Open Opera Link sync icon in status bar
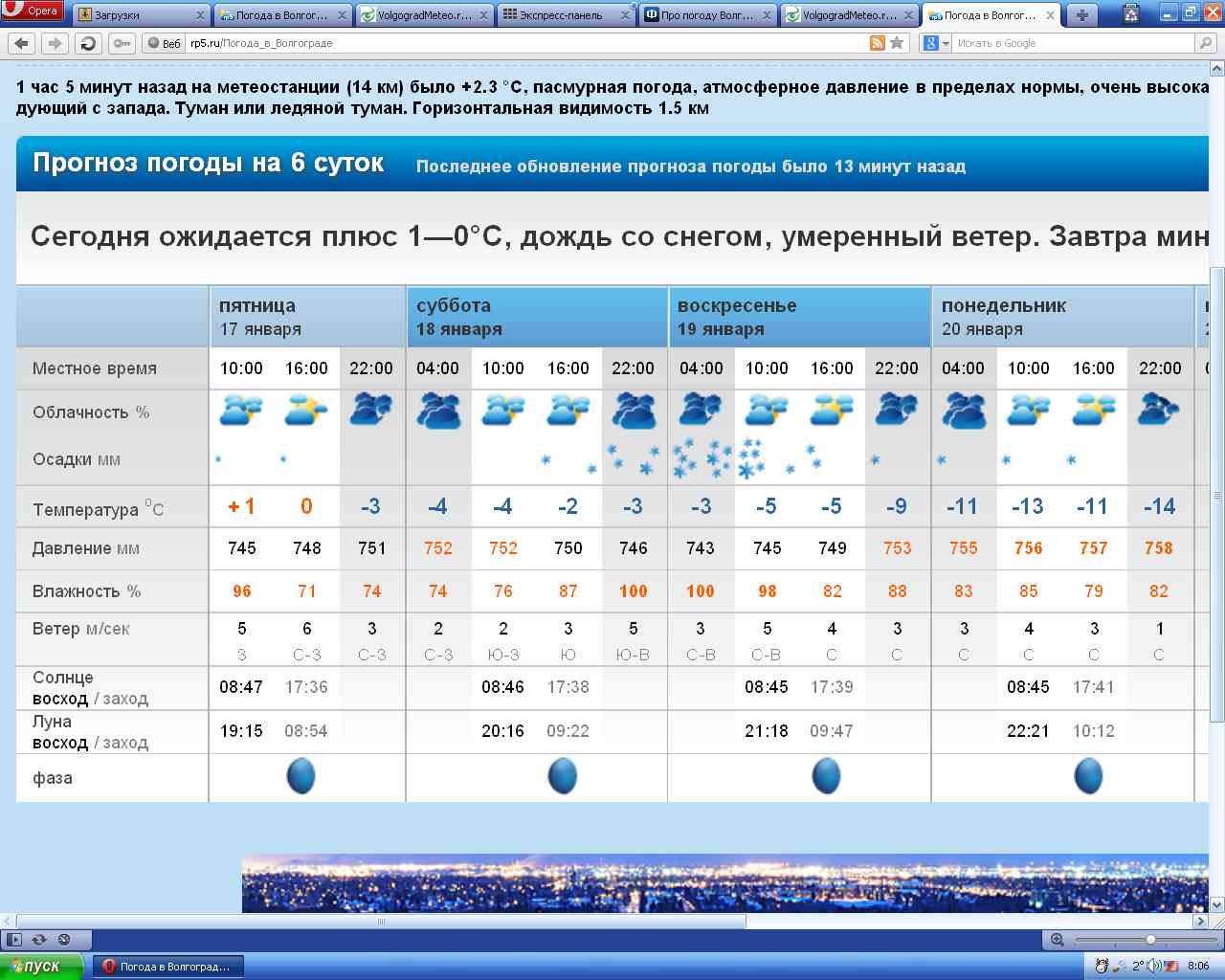Screen dimensions: 1225x980 click(x=39, y=940)
